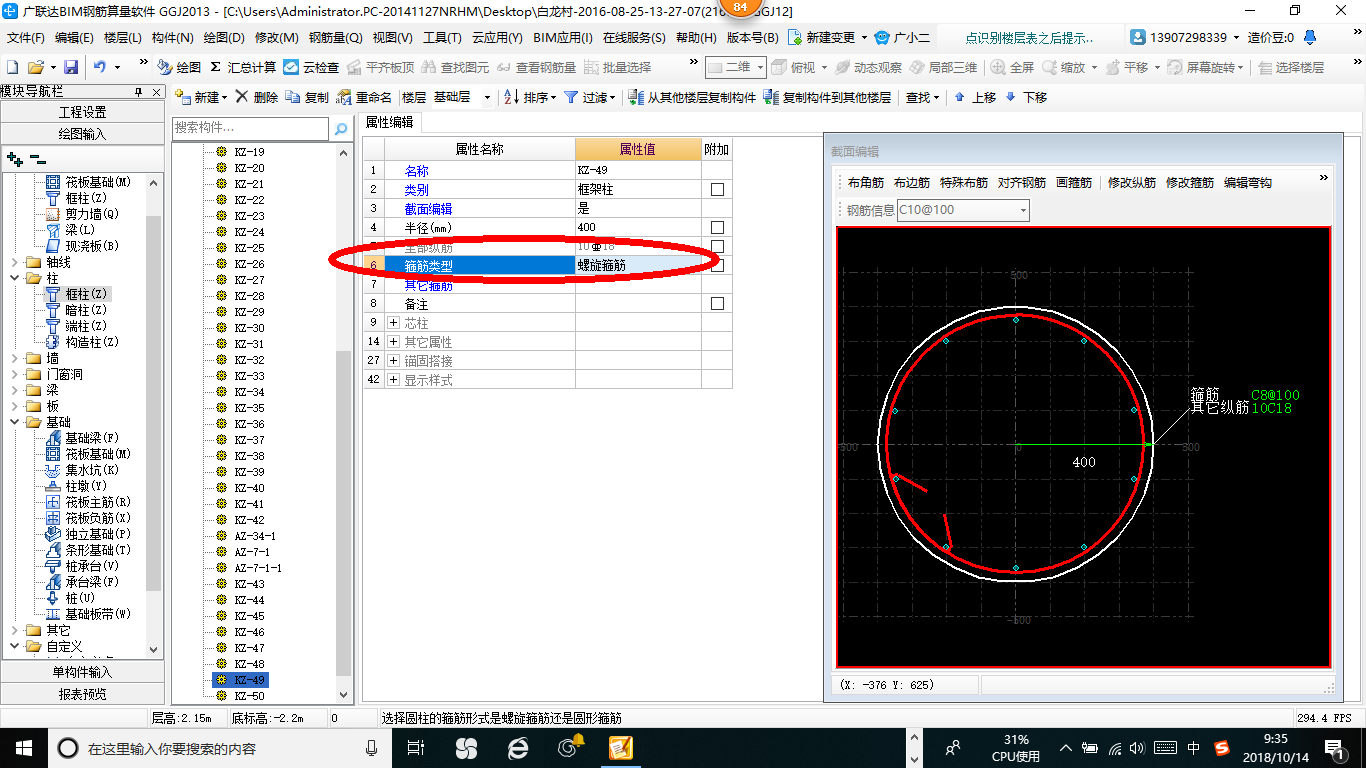This screenshot has height=768, width=1366.
Task: Click the 螺旋箍筋 property value cell
Action: 638,266
